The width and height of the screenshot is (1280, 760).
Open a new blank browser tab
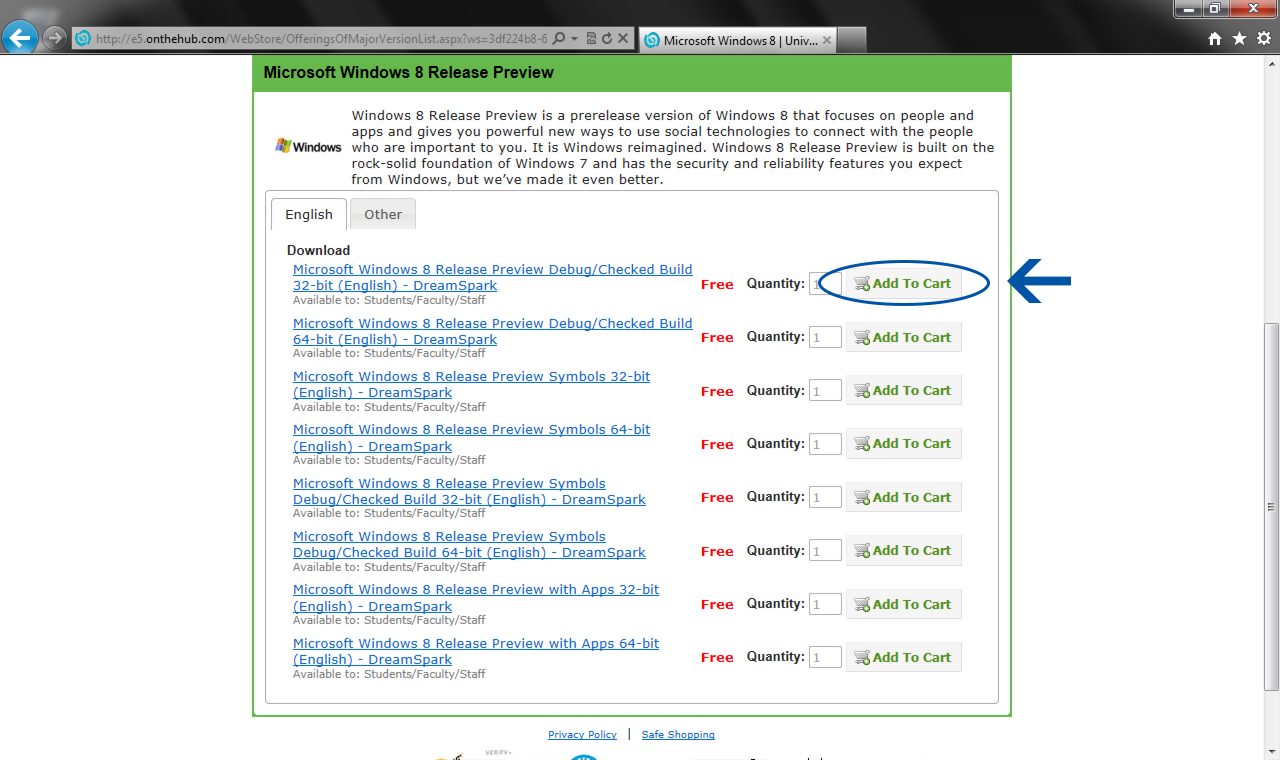coord(851,40)
